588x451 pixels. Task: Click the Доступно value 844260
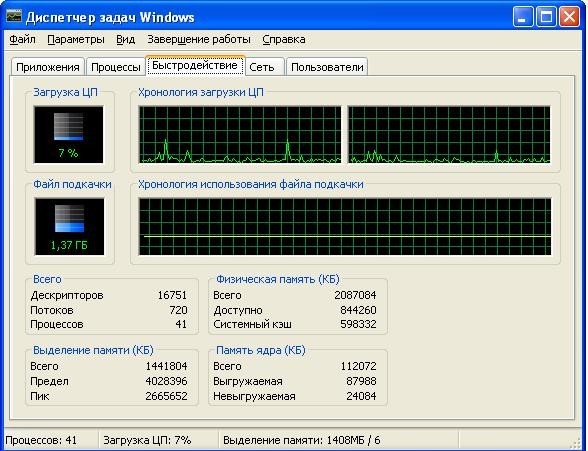[358, 310]
